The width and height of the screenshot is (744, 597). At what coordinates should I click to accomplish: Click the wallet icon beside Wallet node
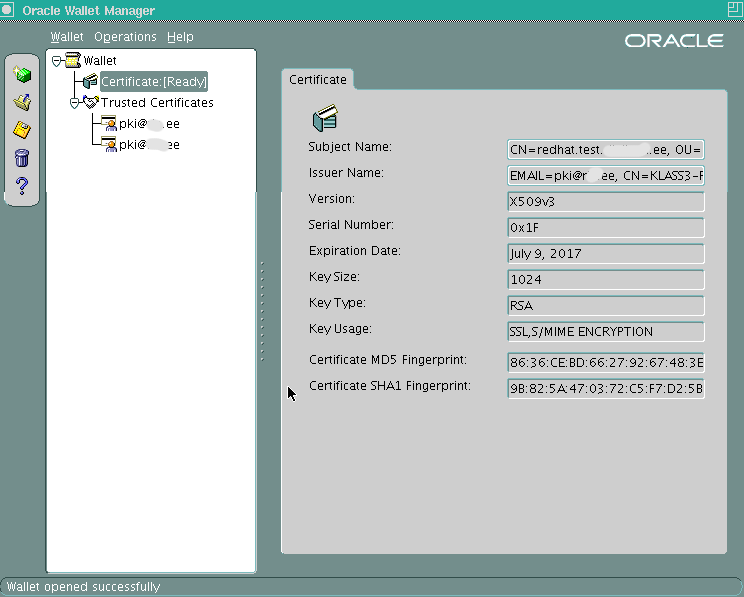tap(73, 60)
